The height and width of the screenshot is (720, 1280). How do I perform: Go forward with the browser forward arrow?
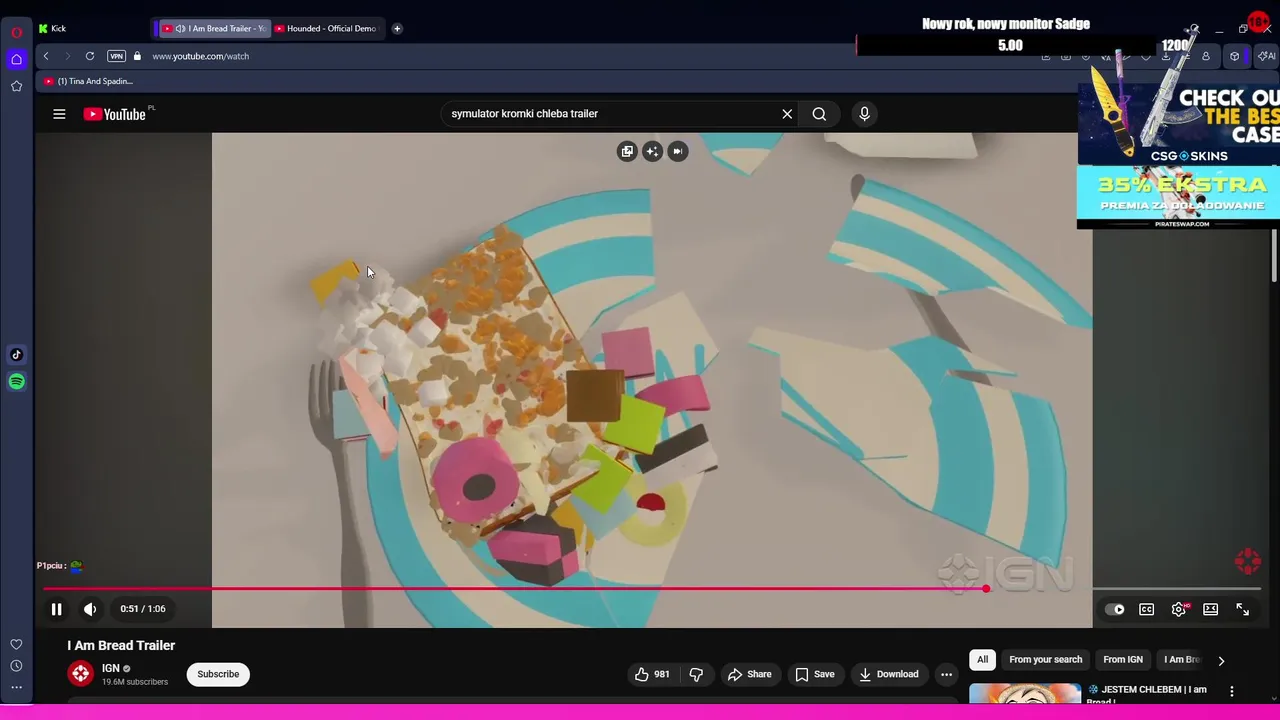[68, 57]
